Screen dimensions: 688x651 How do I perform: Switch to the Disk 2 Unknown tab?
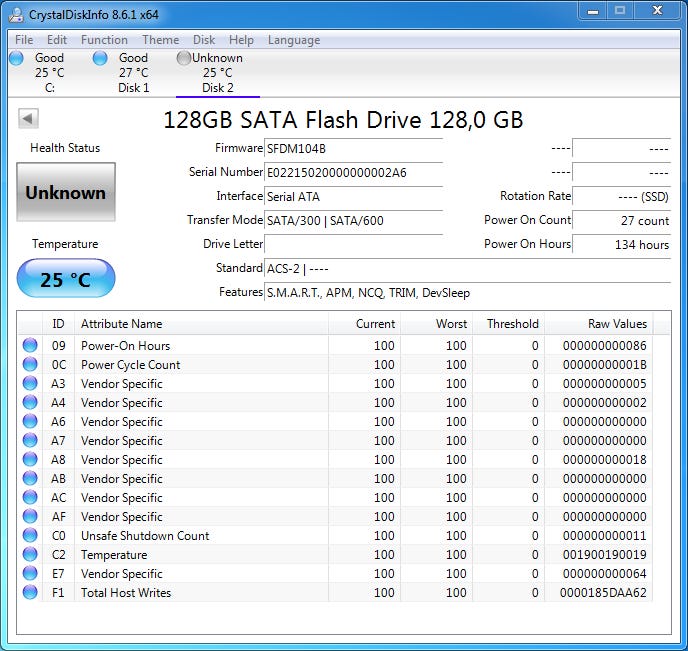pos(217,73)
